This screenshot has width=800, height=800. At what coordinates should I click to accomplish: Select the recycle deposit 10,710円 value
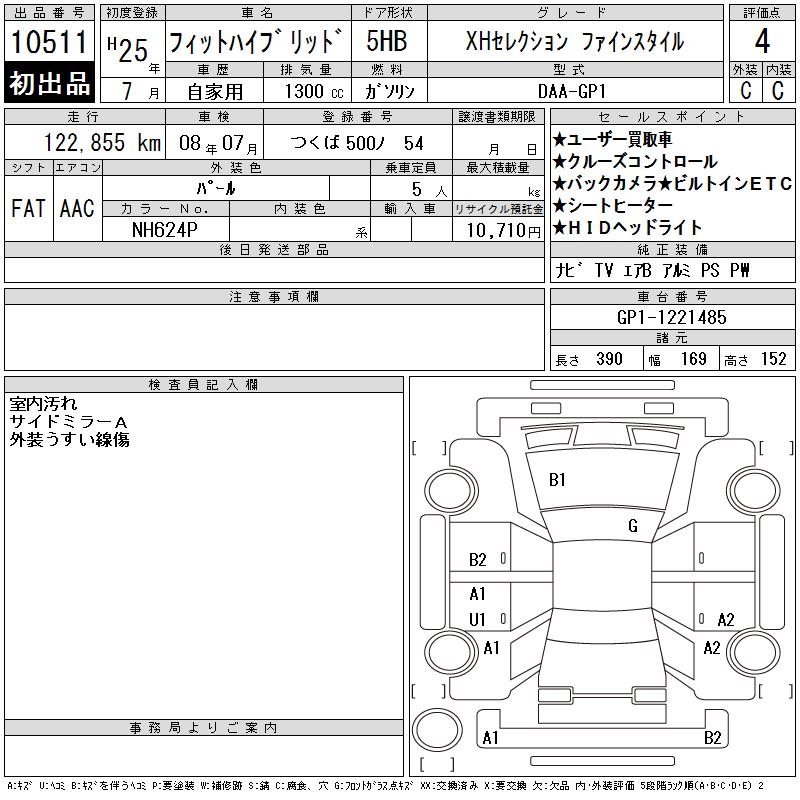(498, 231)
